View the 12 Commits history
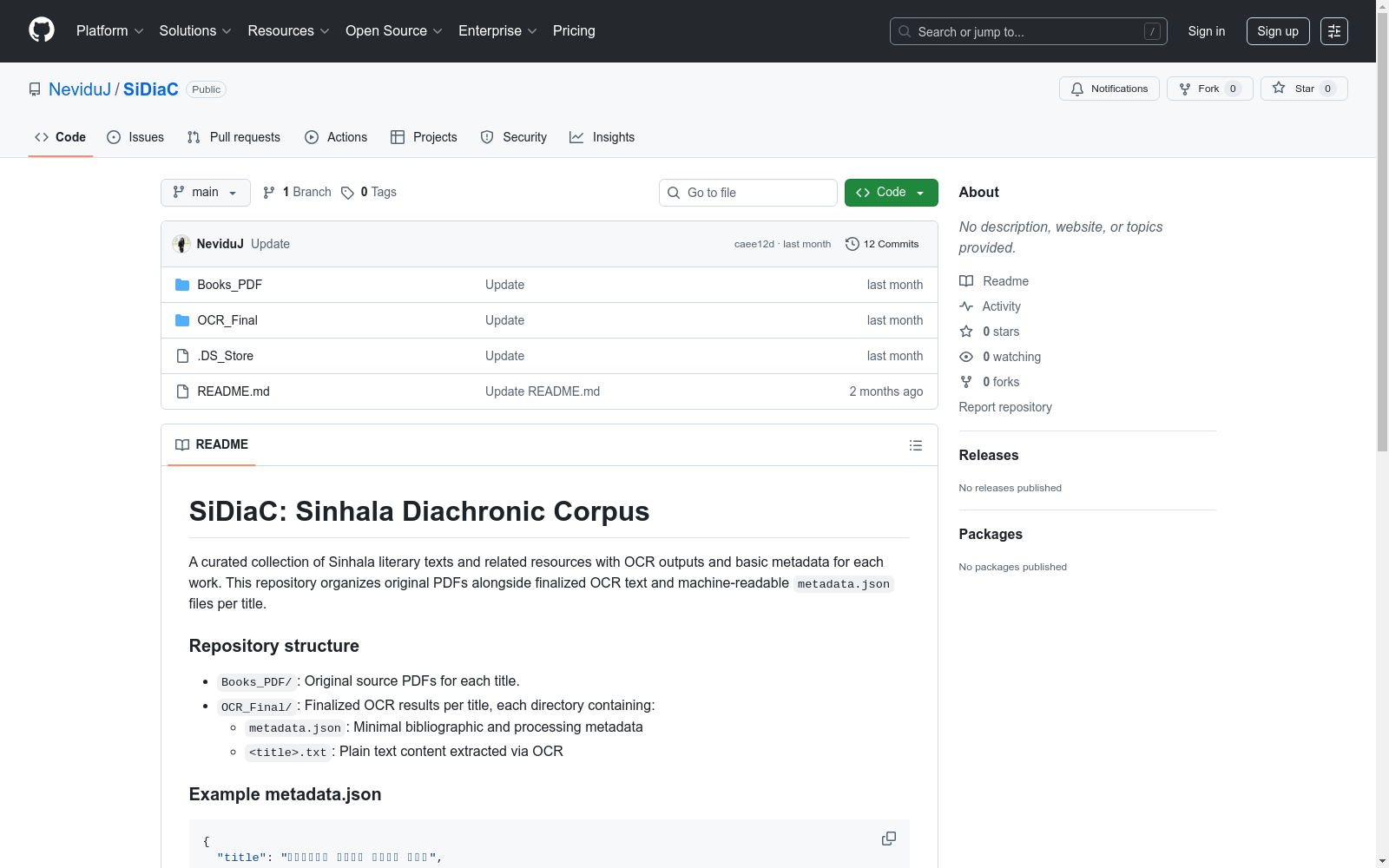 pos(882,244)
